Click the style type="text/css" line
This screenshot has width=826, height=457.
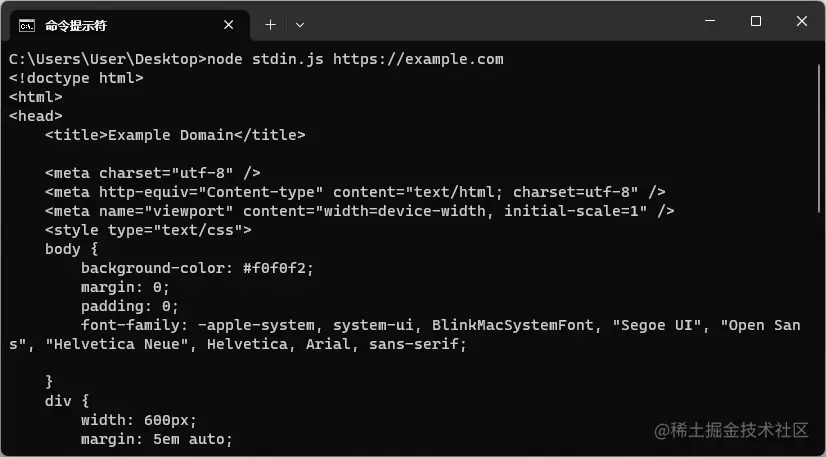(148, 230)
